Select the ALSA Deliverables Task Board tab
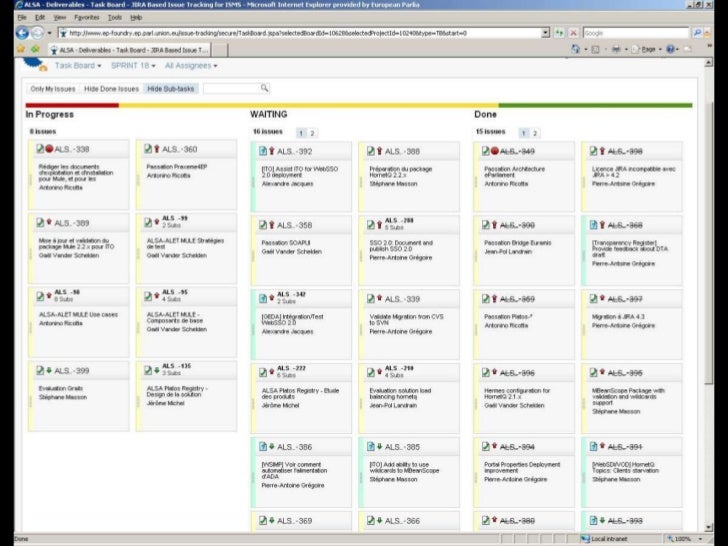 point(130,50)
